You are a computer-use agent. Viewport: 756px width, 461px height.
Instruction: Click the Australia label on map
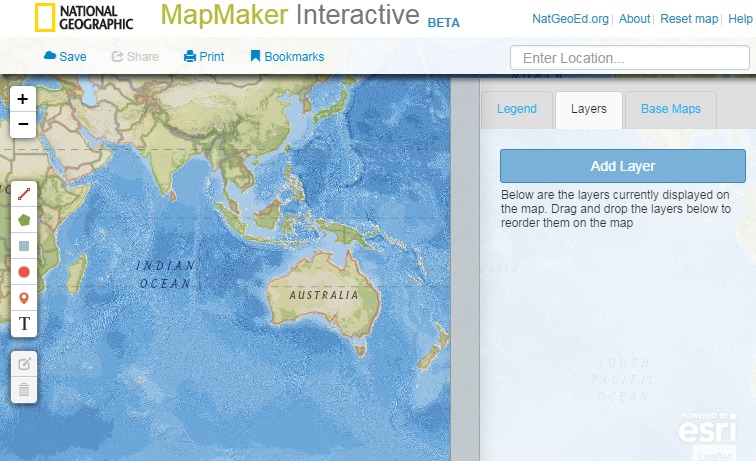pyautogui.click(x=324, y=295)
